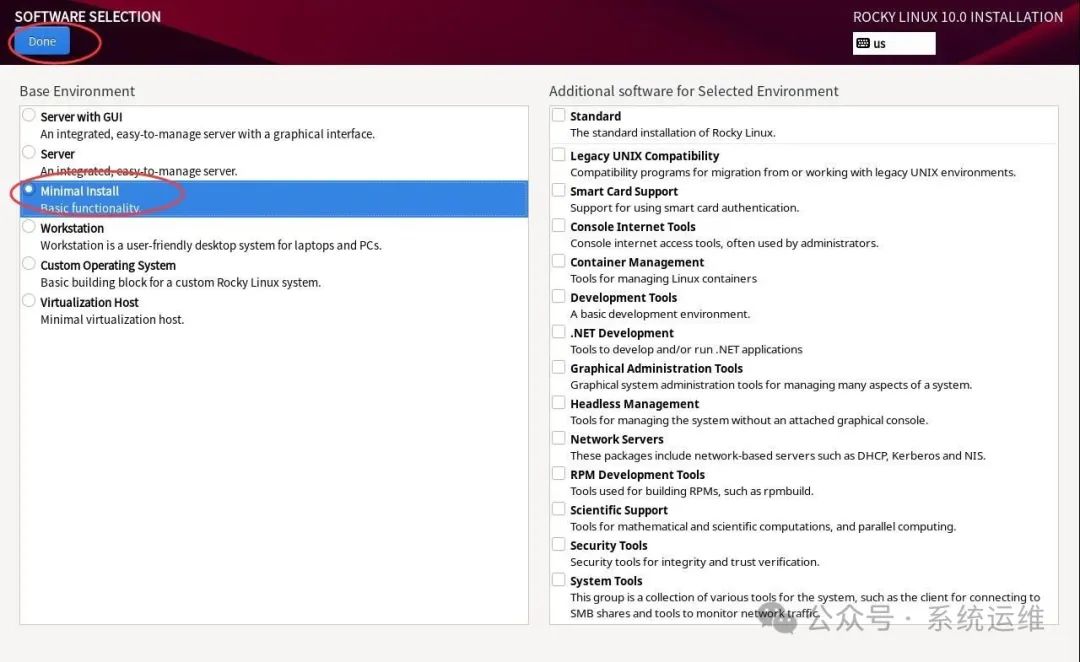Tick .NET Development checkbox
This screenshot has width=1080, height=662.
pos(559,332)
